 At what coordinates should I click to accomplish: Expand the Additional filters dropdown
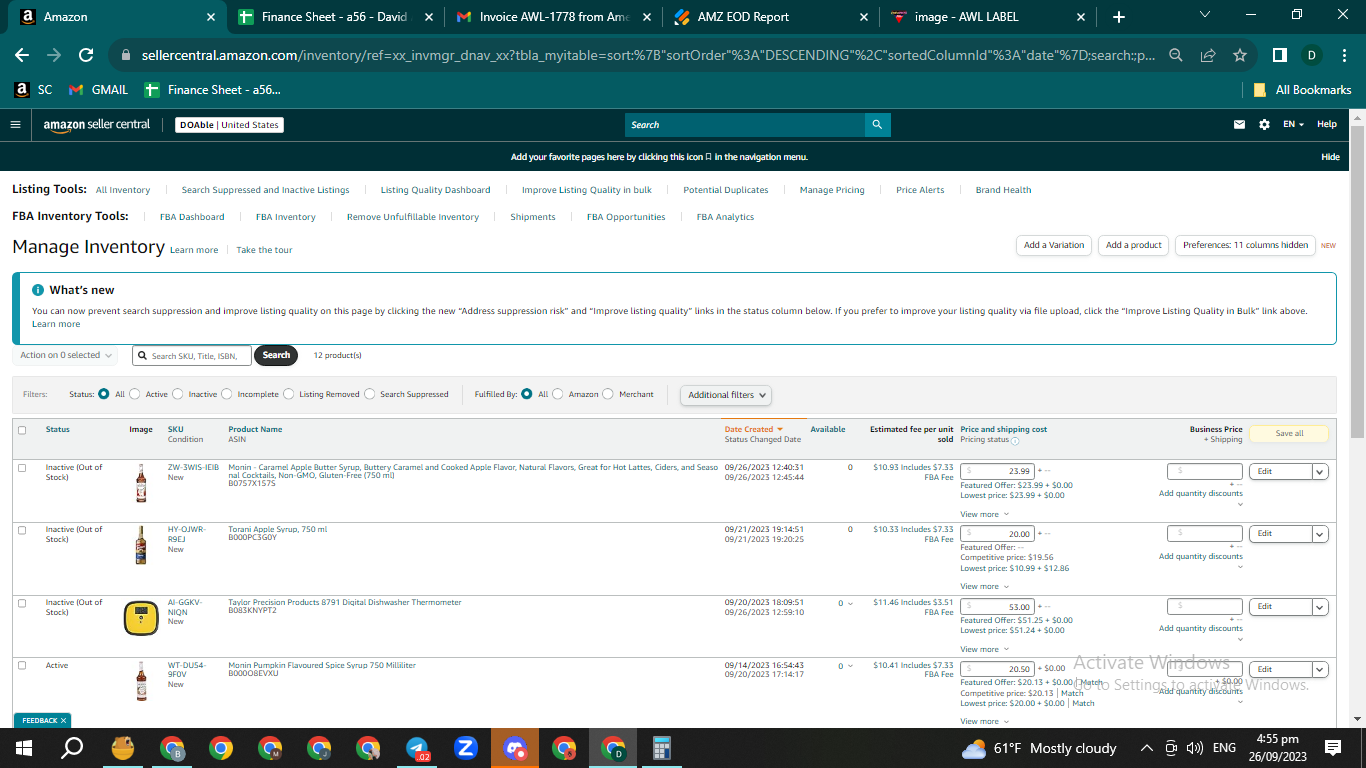coord(726,395)
